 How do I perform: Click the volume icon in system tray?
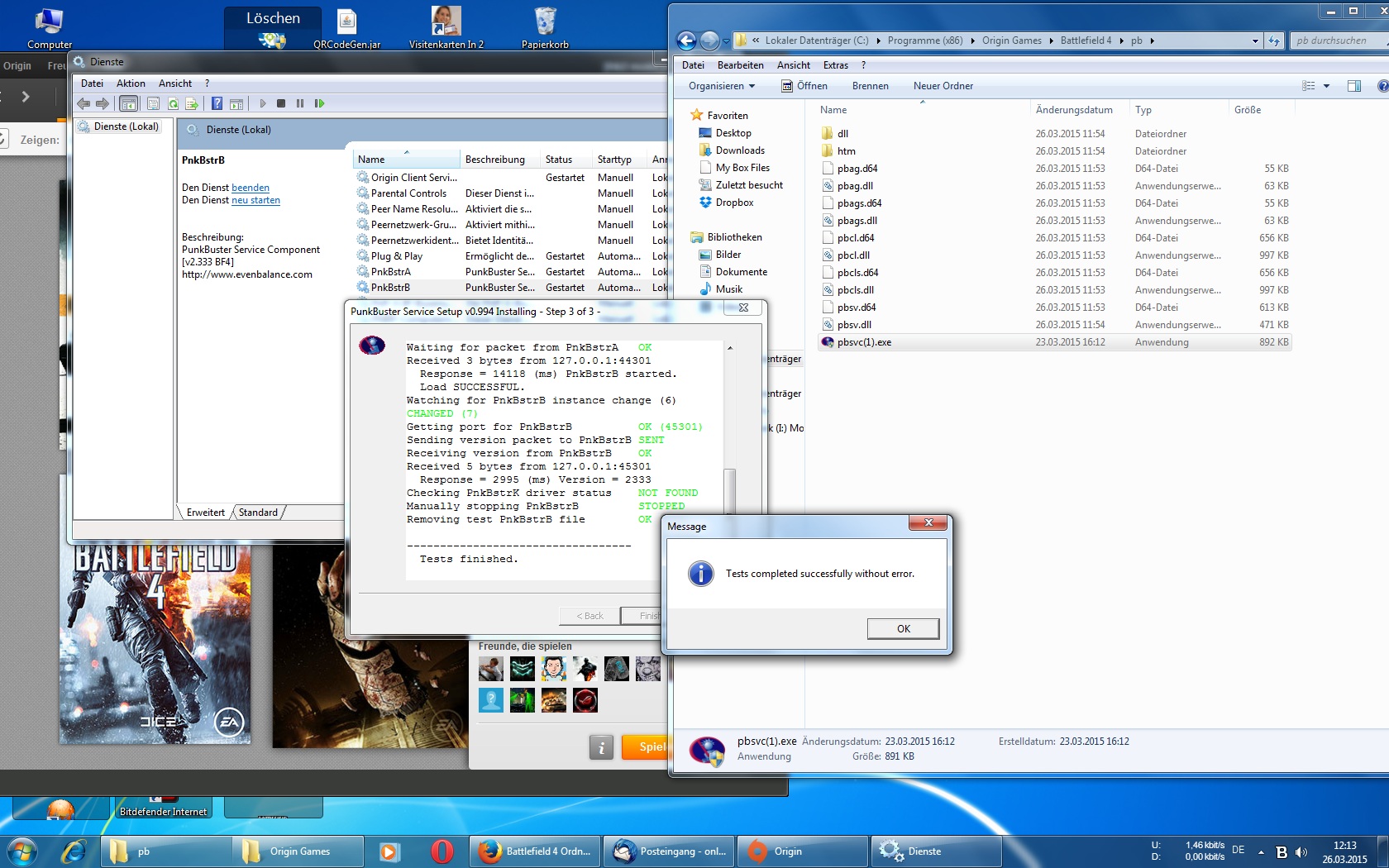pos(1301,851)
